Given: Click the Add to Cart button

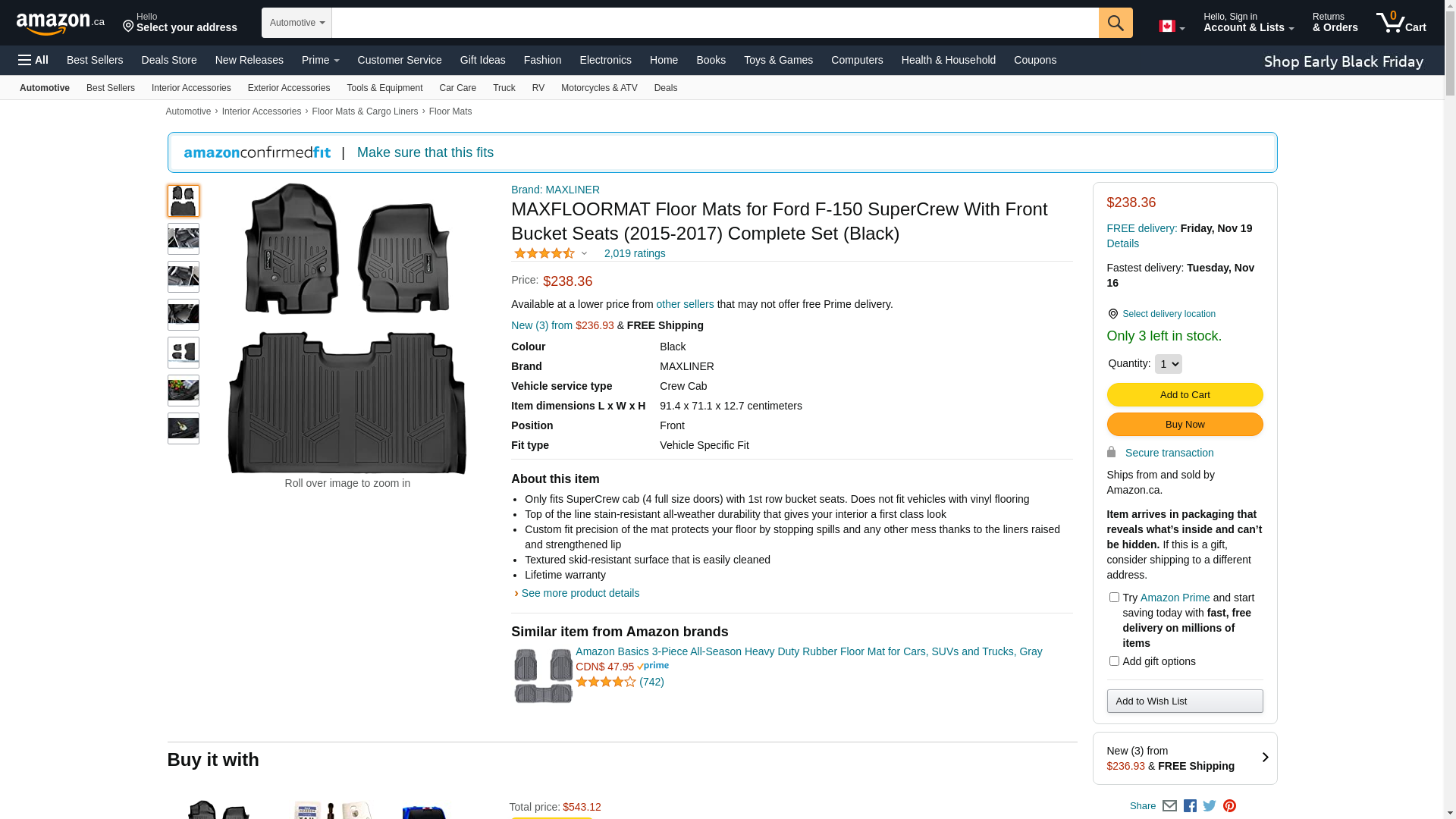Looking at the screenshot, I should tap(1185, 394).
